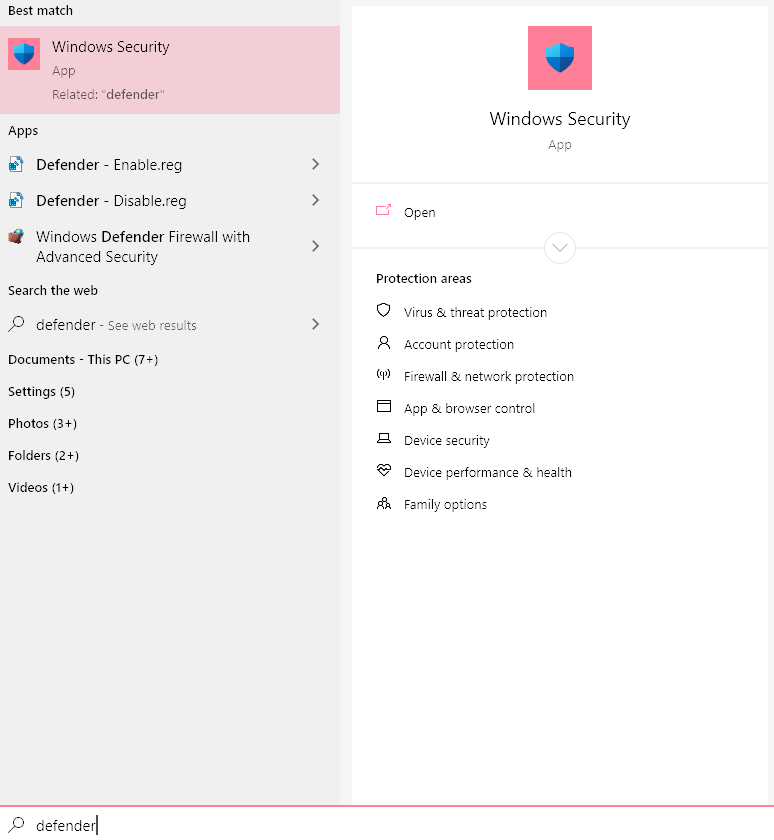This screenshot has height=840, width=774.
Task: Click the Firewall & network protection antenna icon
Action: pos(384,374)
